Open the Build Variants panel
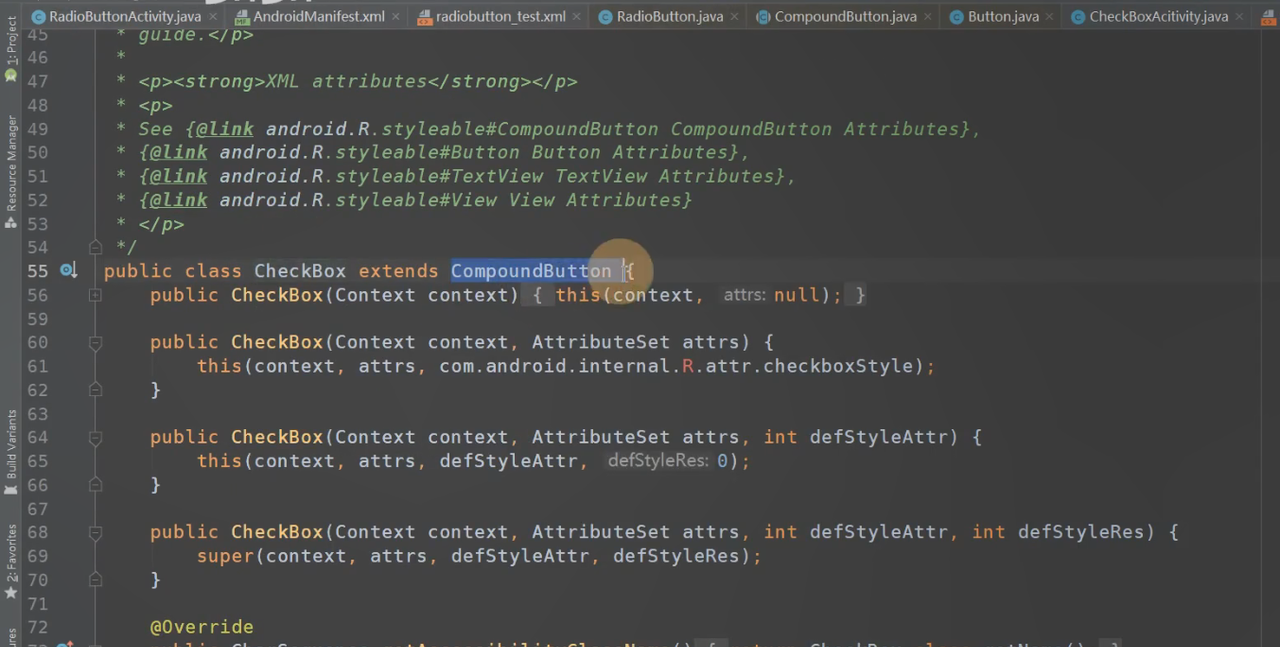1280x647 pixels. pyautogui.click(x=11, y=453)
